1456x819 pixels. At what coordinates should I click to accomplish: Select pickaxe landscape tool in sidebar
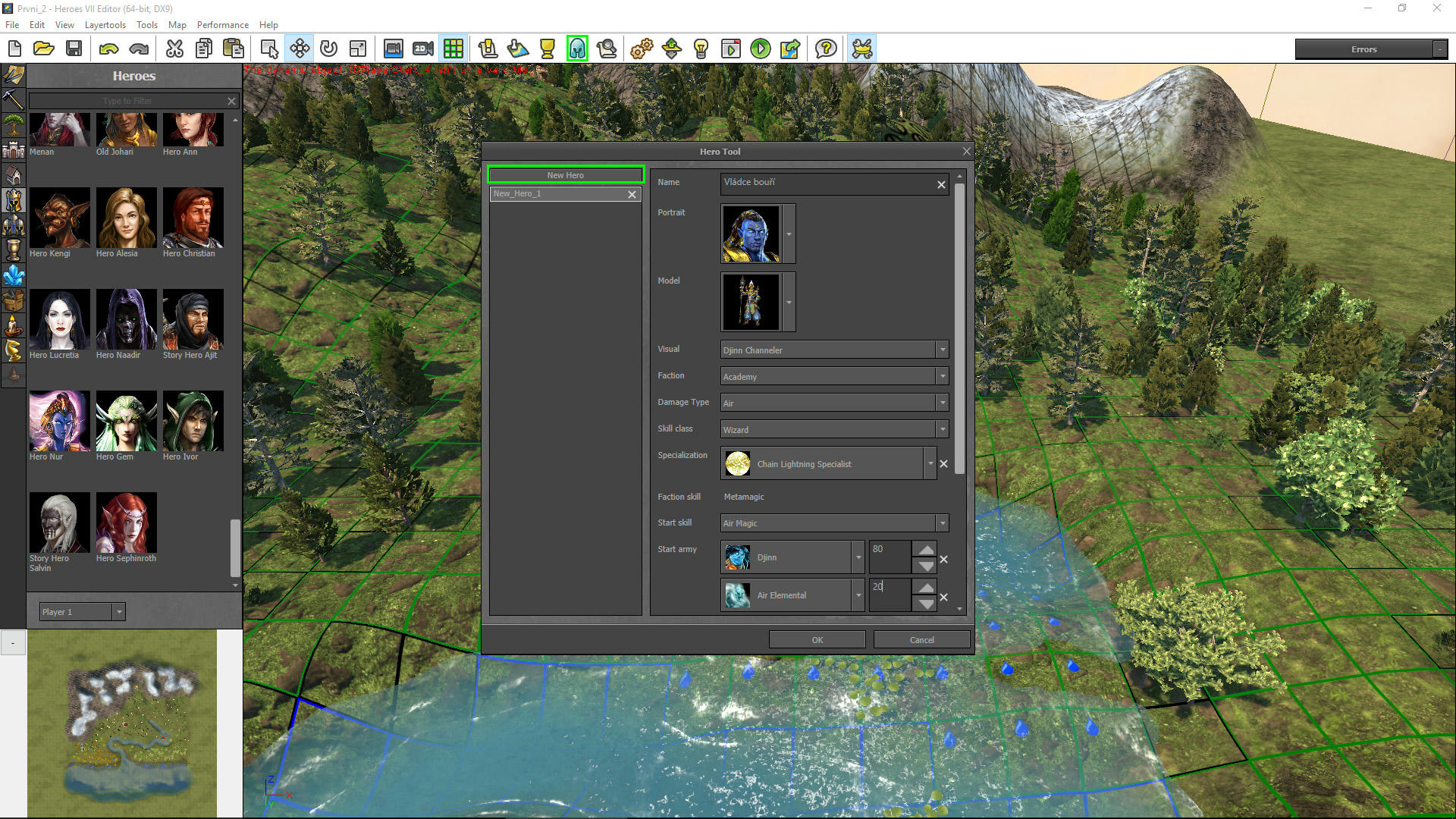(x=14, y=99)
